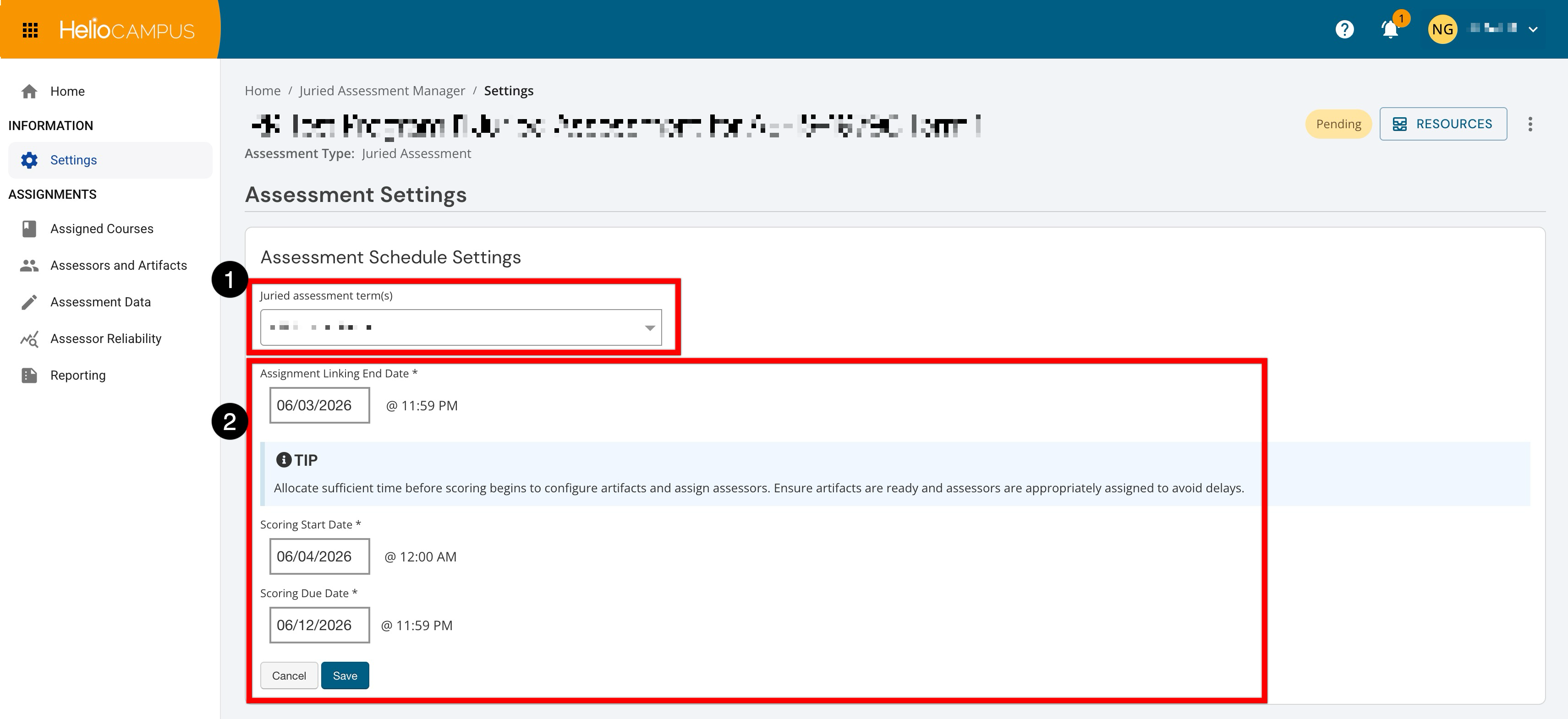Open the RESOURCES button

[x=1442, y=124]
